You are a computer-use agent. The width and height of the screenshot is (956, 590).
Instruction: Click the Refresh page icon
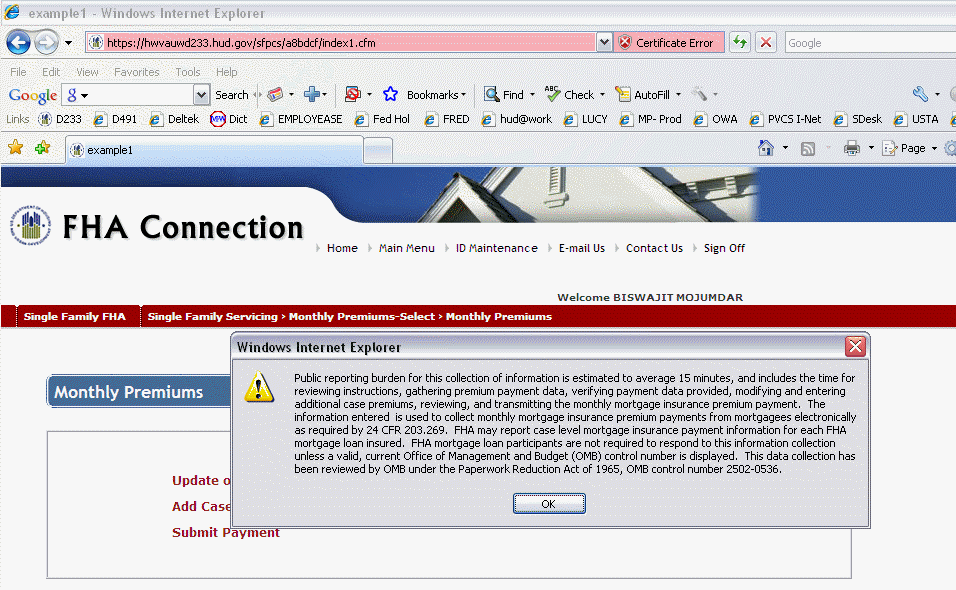tap(740, 43)
